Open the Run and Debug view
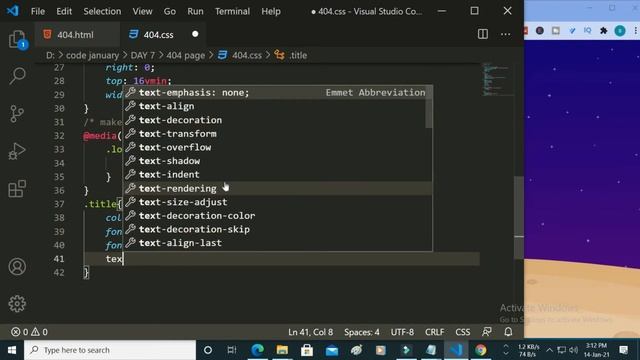640x360 pixels. tap(17, 151)
